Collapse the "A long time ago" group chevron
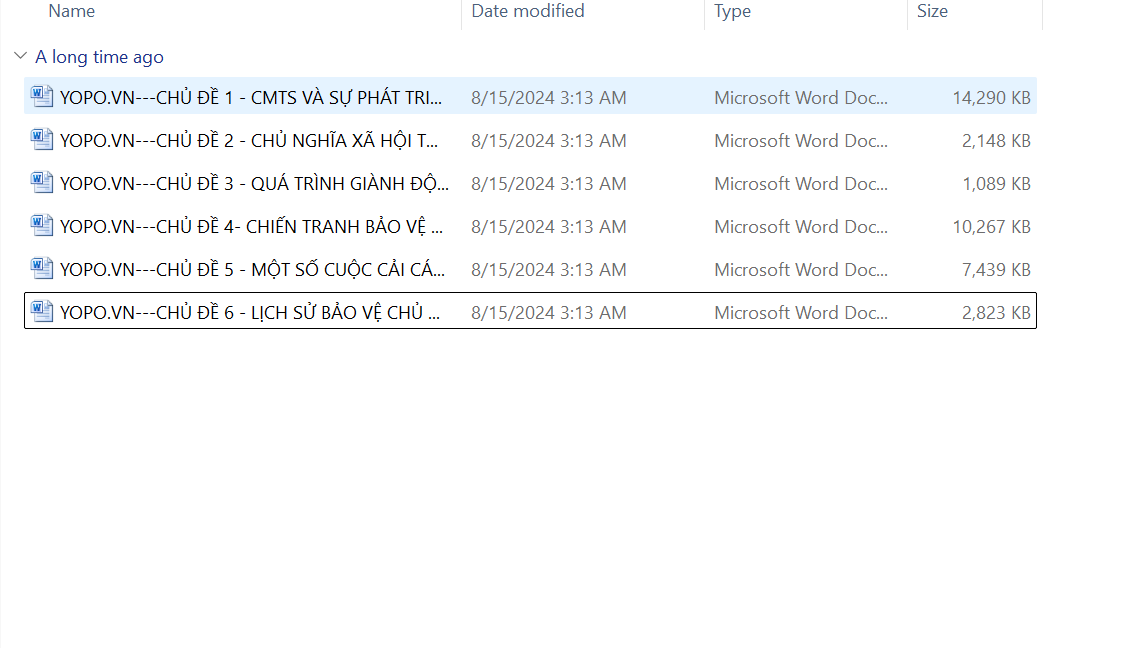Image resolution: width=1136 pixels, height=648 pixels. pos(21,57)
